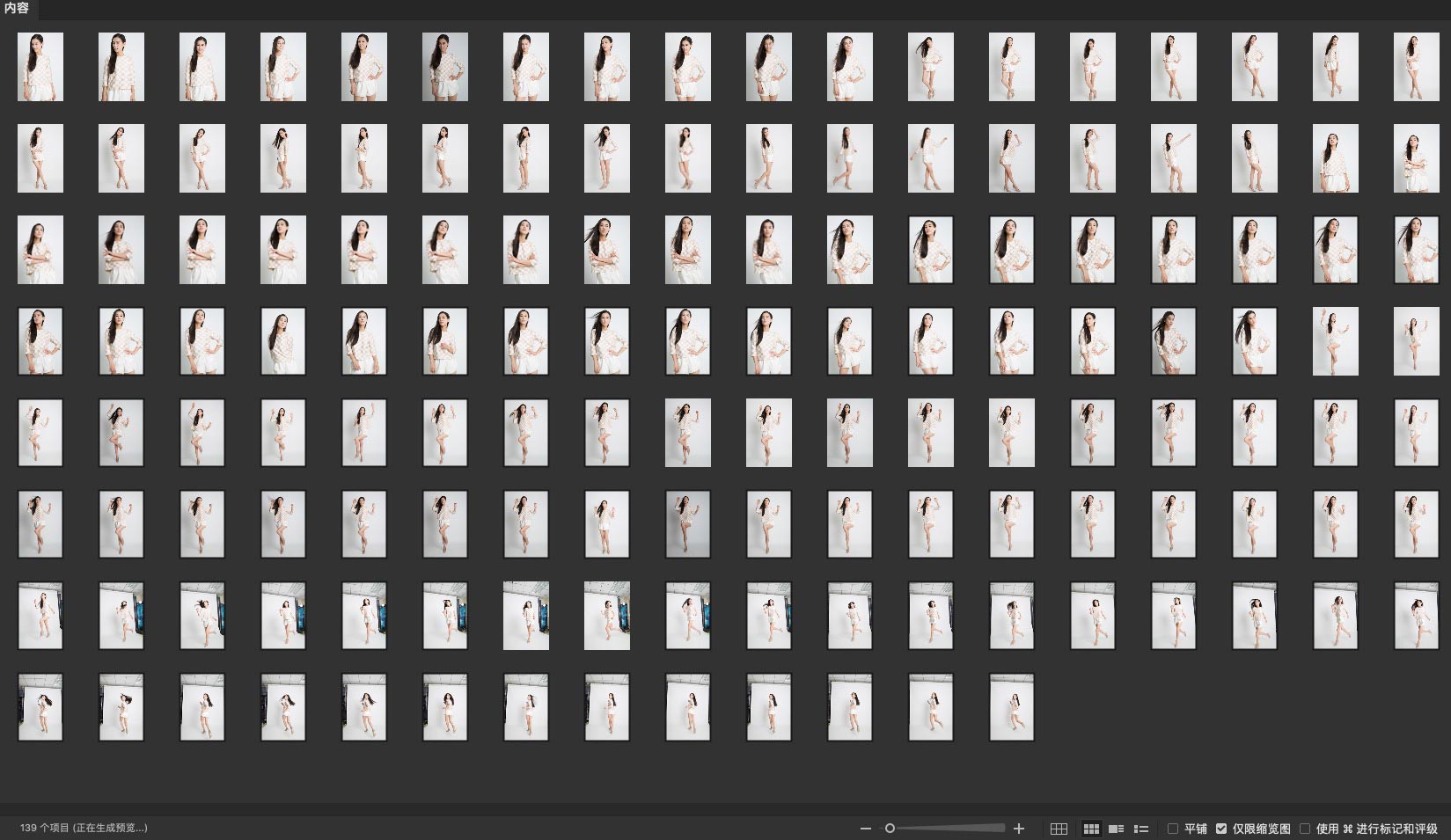Click the minus icon to shrink thumbnails
The height and width of the screenshot is (840, 1451).
866,829
